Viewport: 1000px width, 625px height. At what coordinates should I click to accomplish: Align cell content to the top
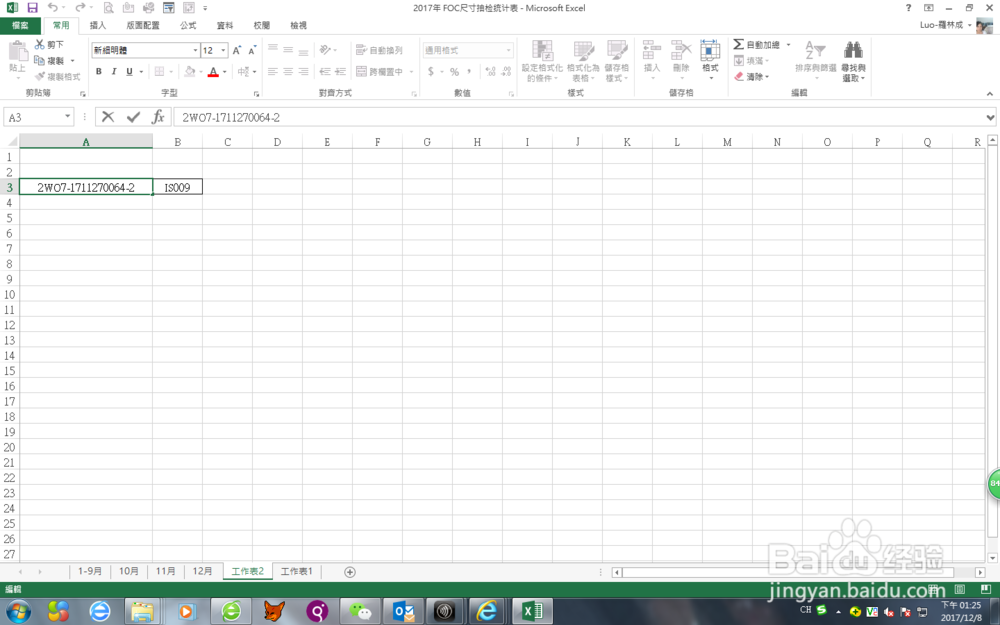273,50
